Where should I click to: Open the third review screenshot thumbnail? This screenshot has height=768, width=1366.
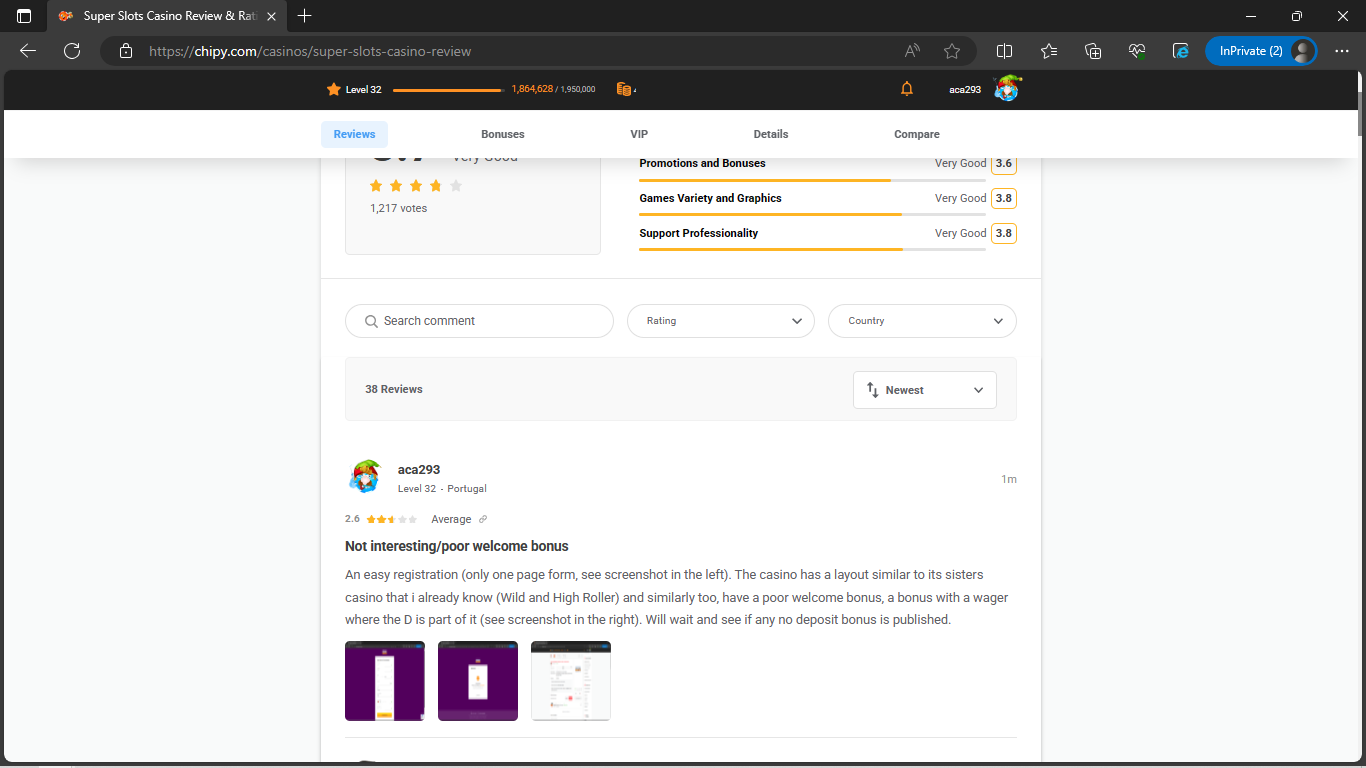[571, 681]
